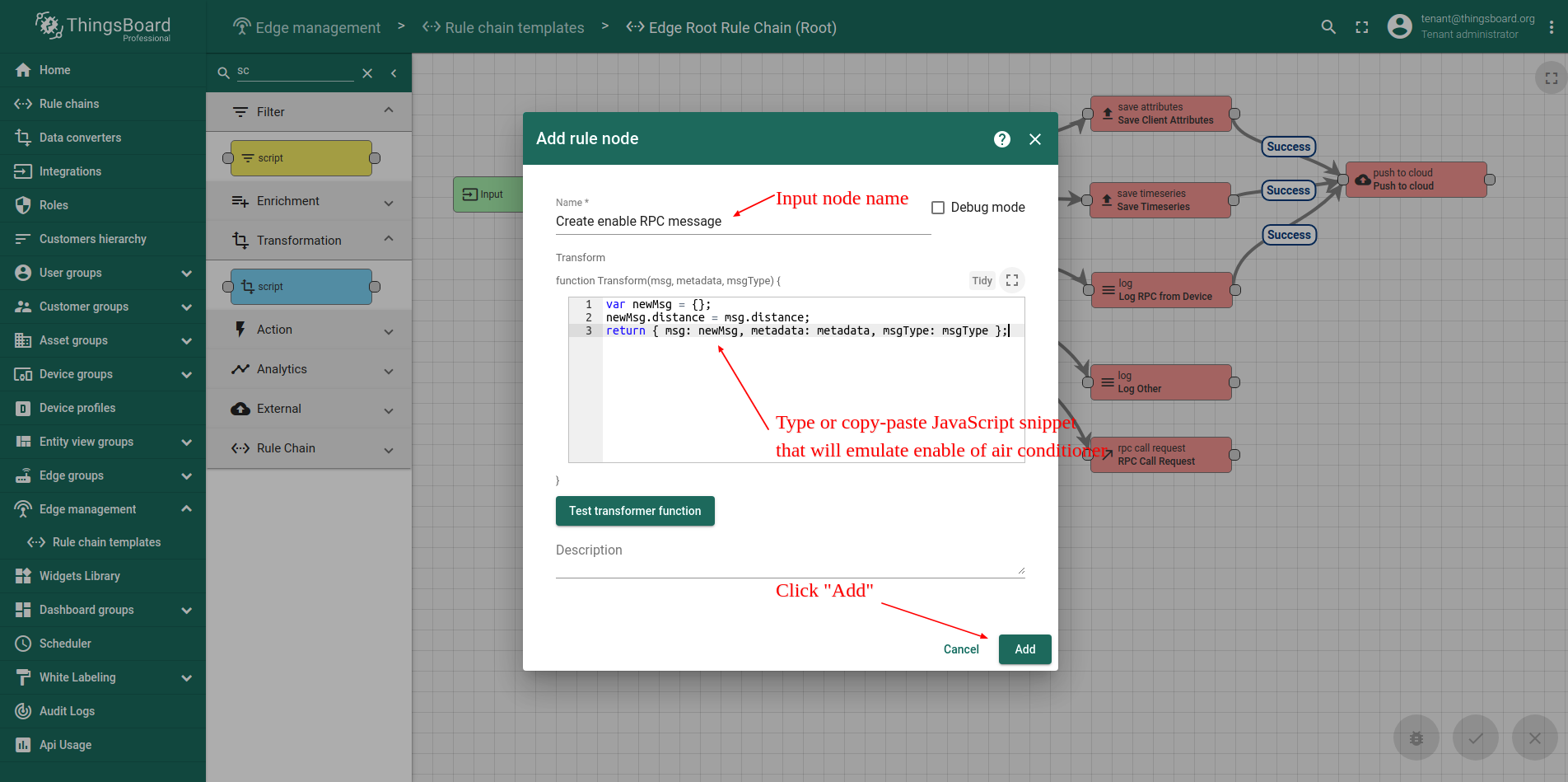Click the Add button
1568x782 pixels.
pos(1024,649)
